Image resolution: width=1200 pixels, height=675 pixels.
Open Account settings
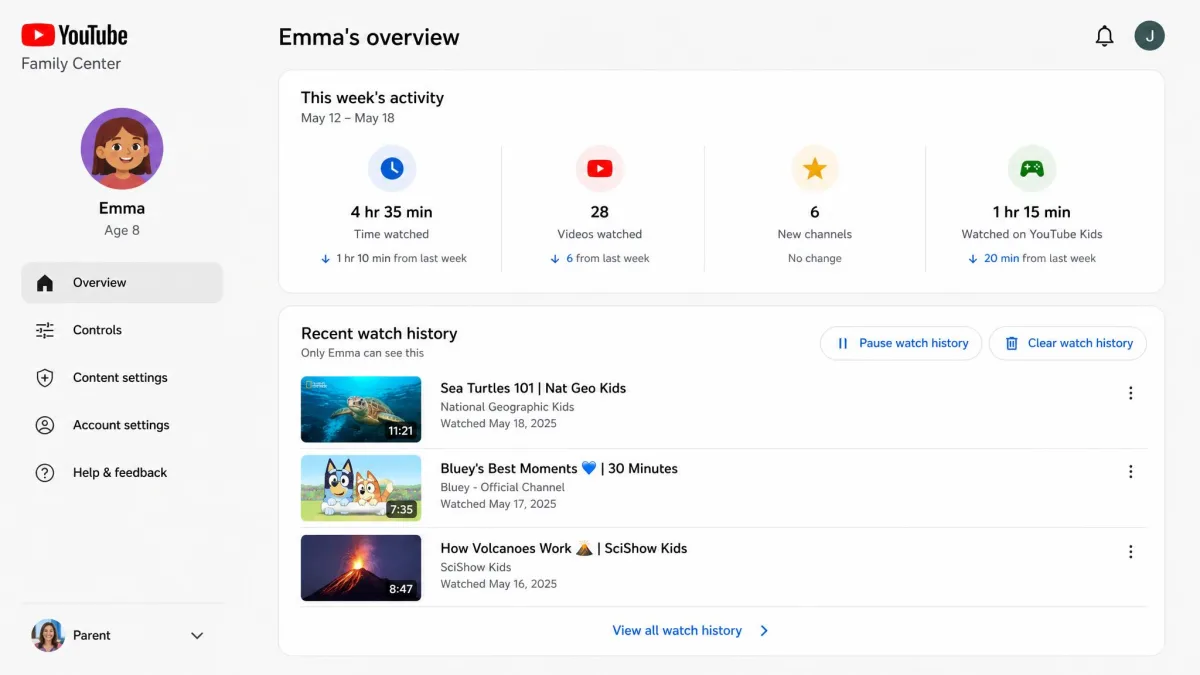(x=122, y=425)
